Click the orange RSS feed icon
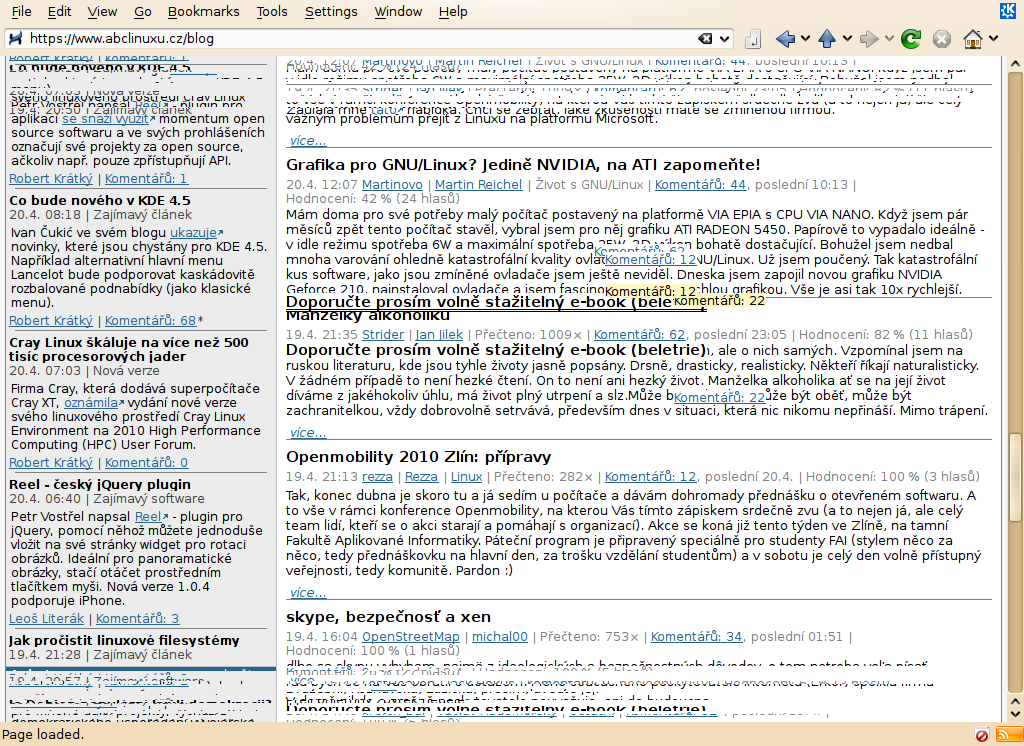 1008,735
